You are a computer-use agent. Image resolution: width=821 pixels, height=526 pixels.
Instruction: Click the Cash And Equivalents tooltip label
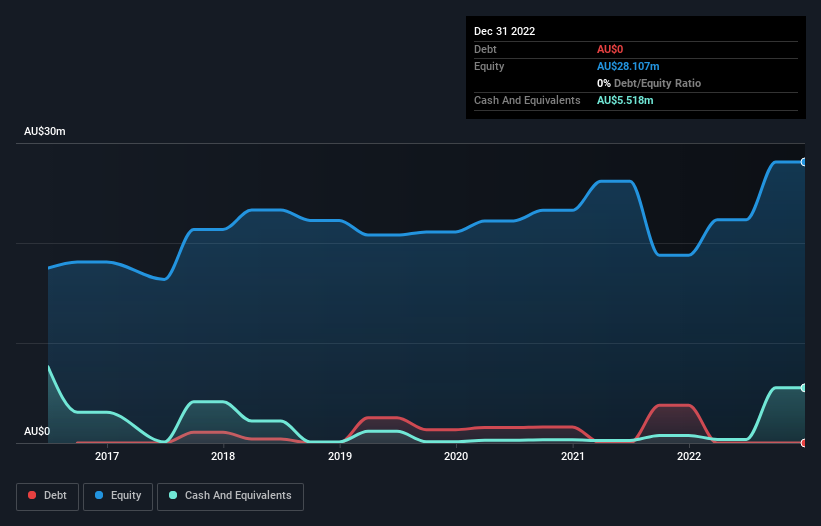[527, 100]
